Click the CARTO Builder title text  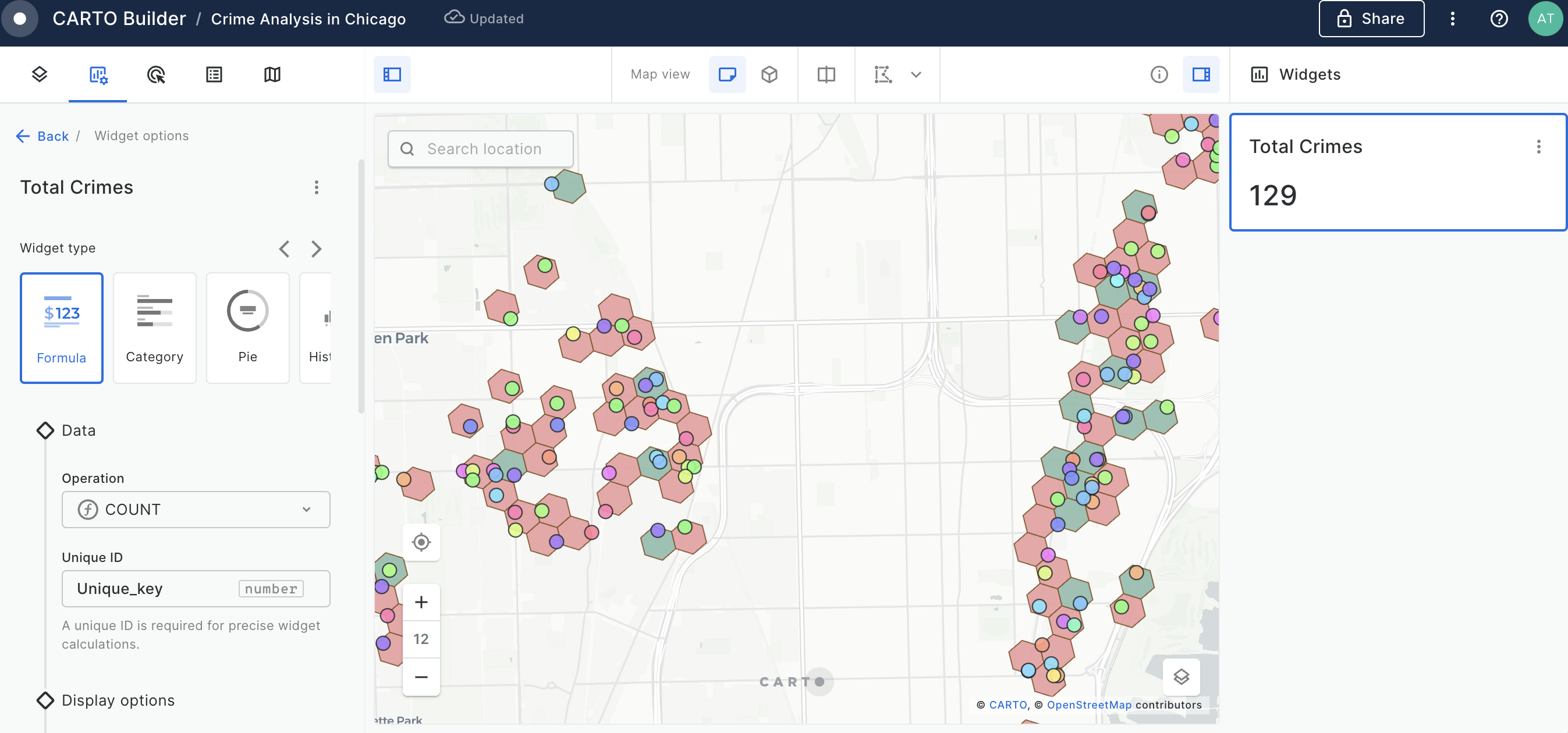pyautogui.click(x=119, y=19)
